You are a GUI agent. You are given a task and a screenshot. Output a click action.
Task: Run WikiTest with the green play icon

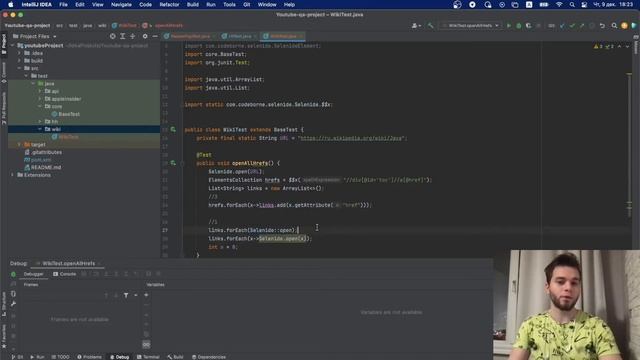click(x=509, y=26)
